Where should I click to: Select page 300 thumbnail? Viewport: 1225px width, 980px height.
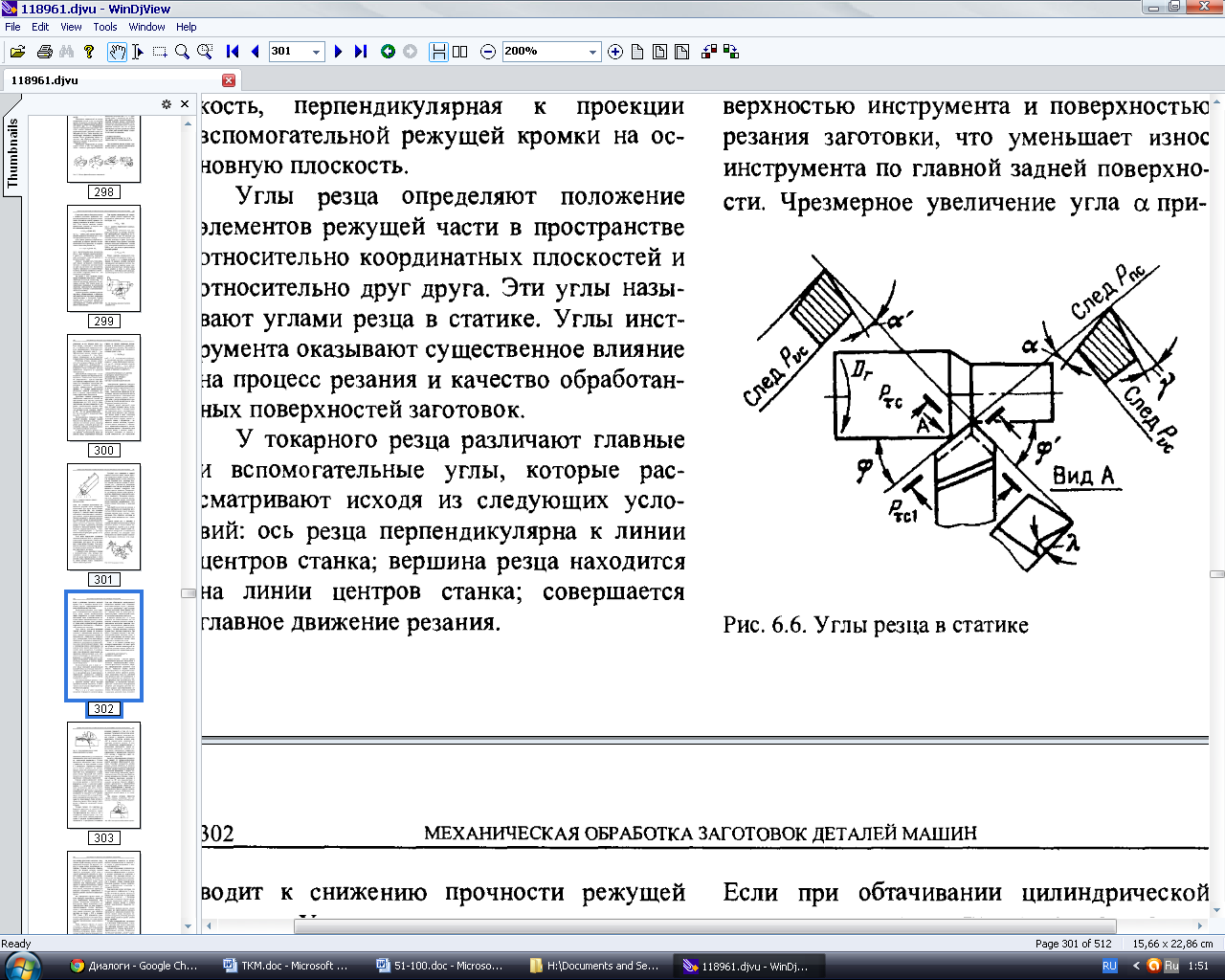pyautogui.click(x=103, y=388)
